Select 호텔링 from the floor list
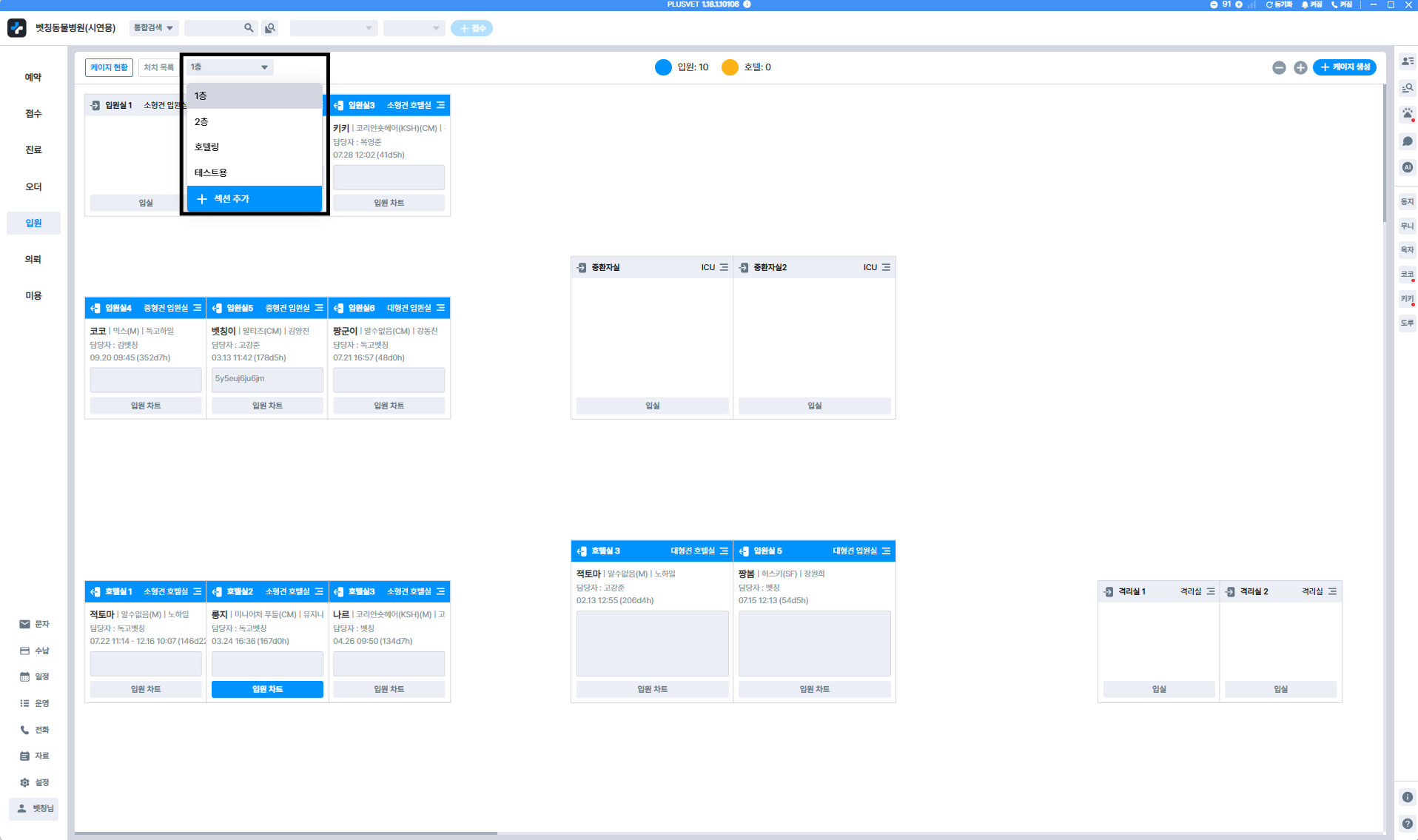This screenshot has height=840, width=1418. tap(254, 147)
